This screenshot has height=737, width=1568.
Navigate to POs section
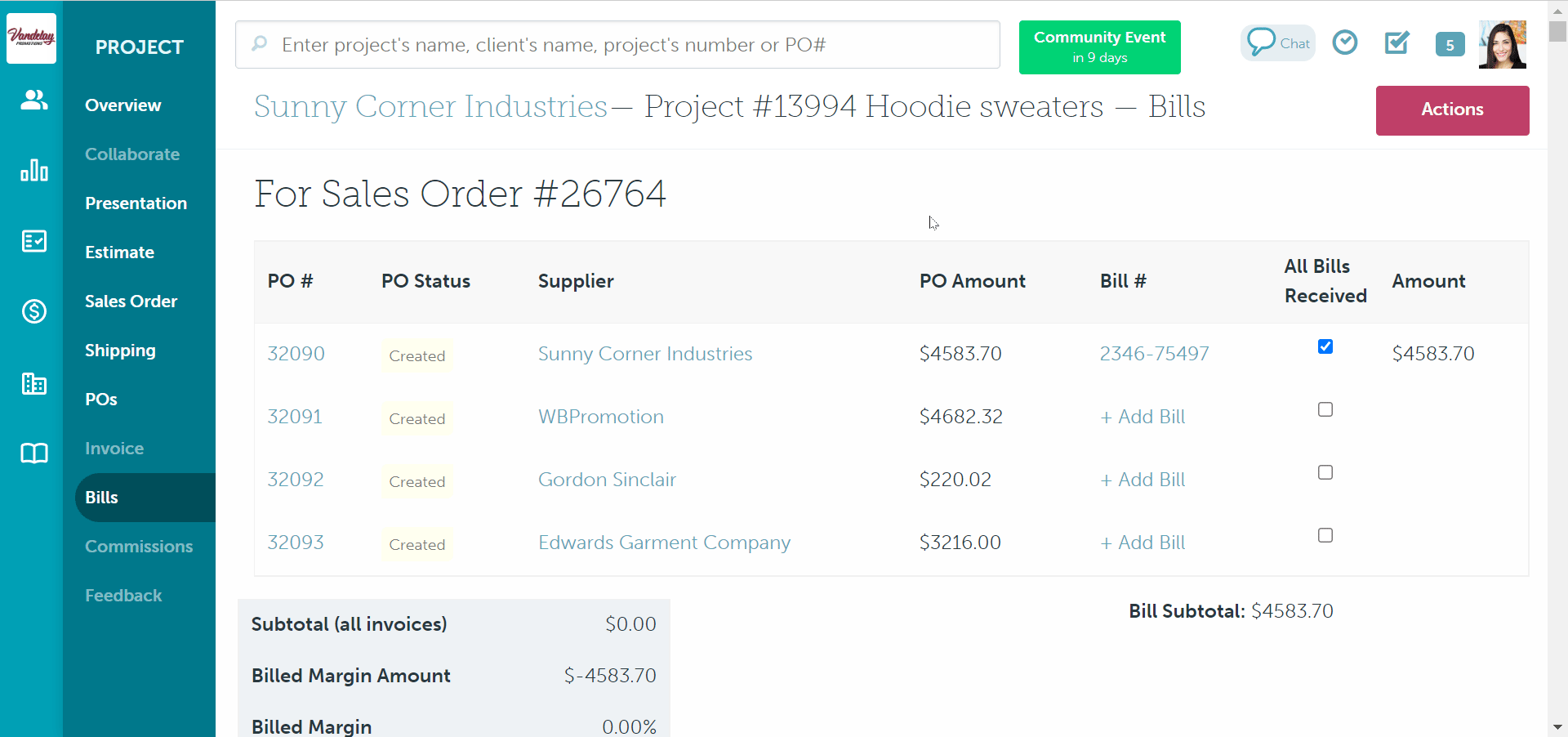point(101,400)
